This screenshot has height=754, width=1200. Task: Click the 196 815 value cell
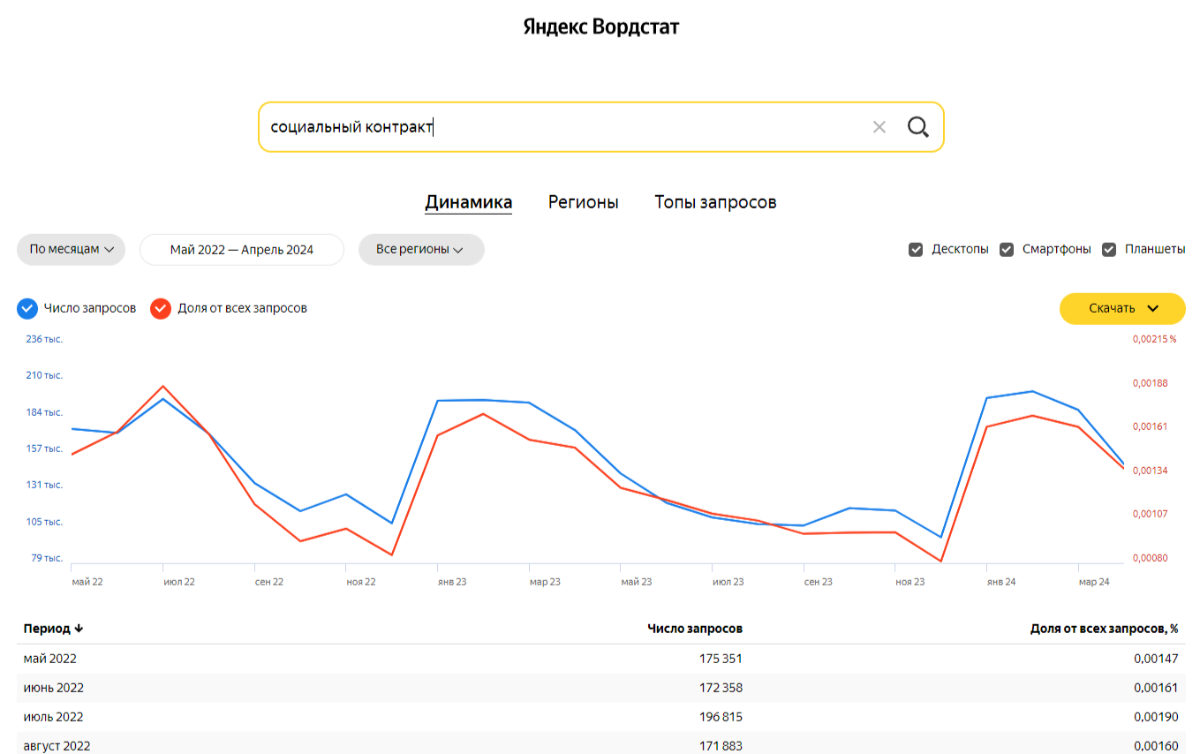pyautogui.click(x=720, y=717)
